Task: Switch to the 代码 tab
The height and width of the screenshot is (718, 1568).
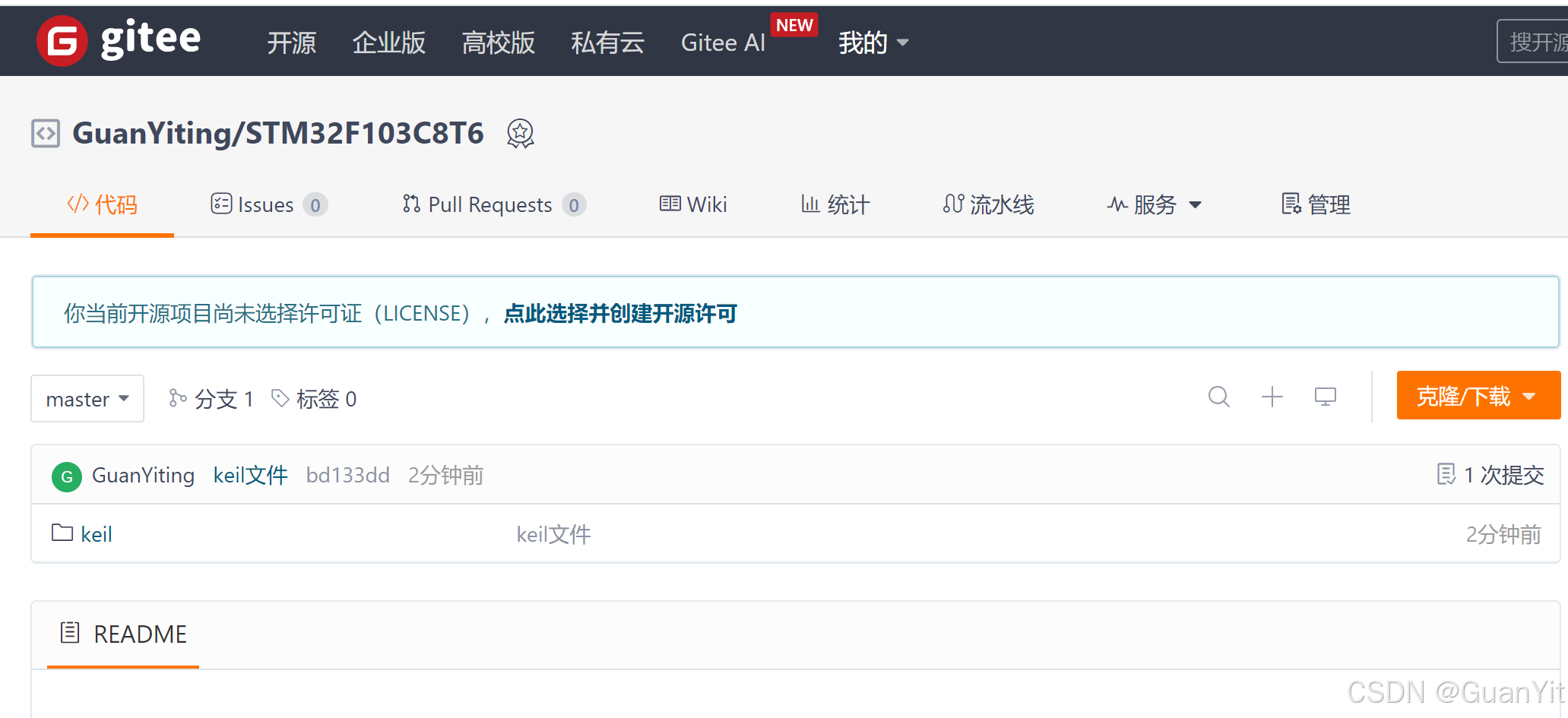Action: 102,204
